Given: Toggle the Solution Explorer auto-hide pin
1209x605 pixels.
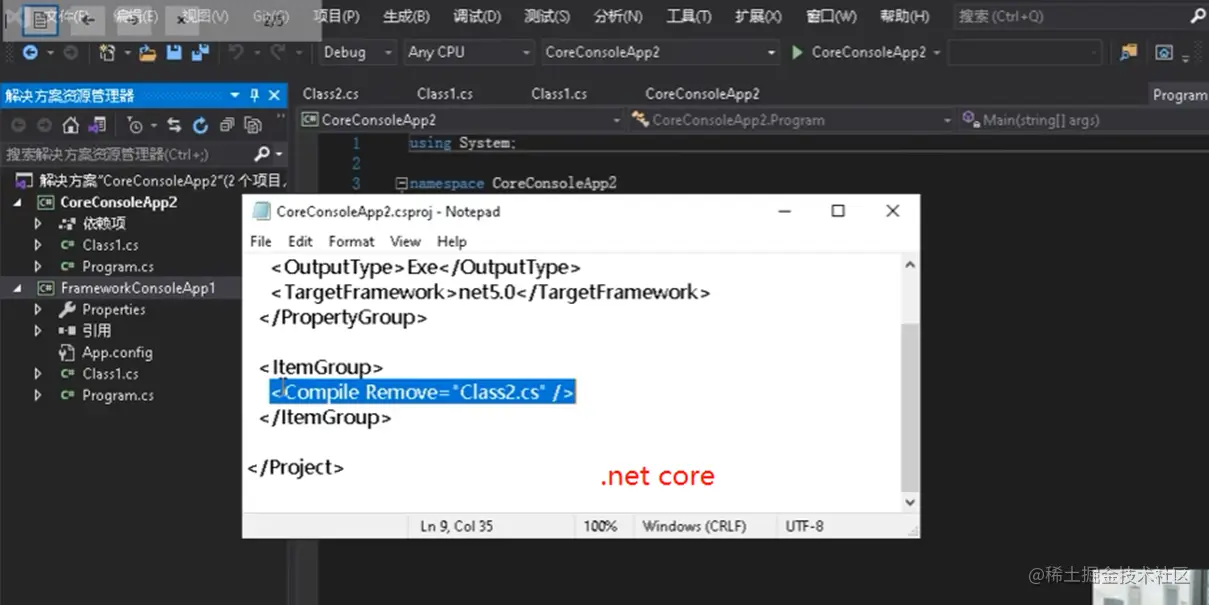Looking at the screenshot, I should coord(255,95).
